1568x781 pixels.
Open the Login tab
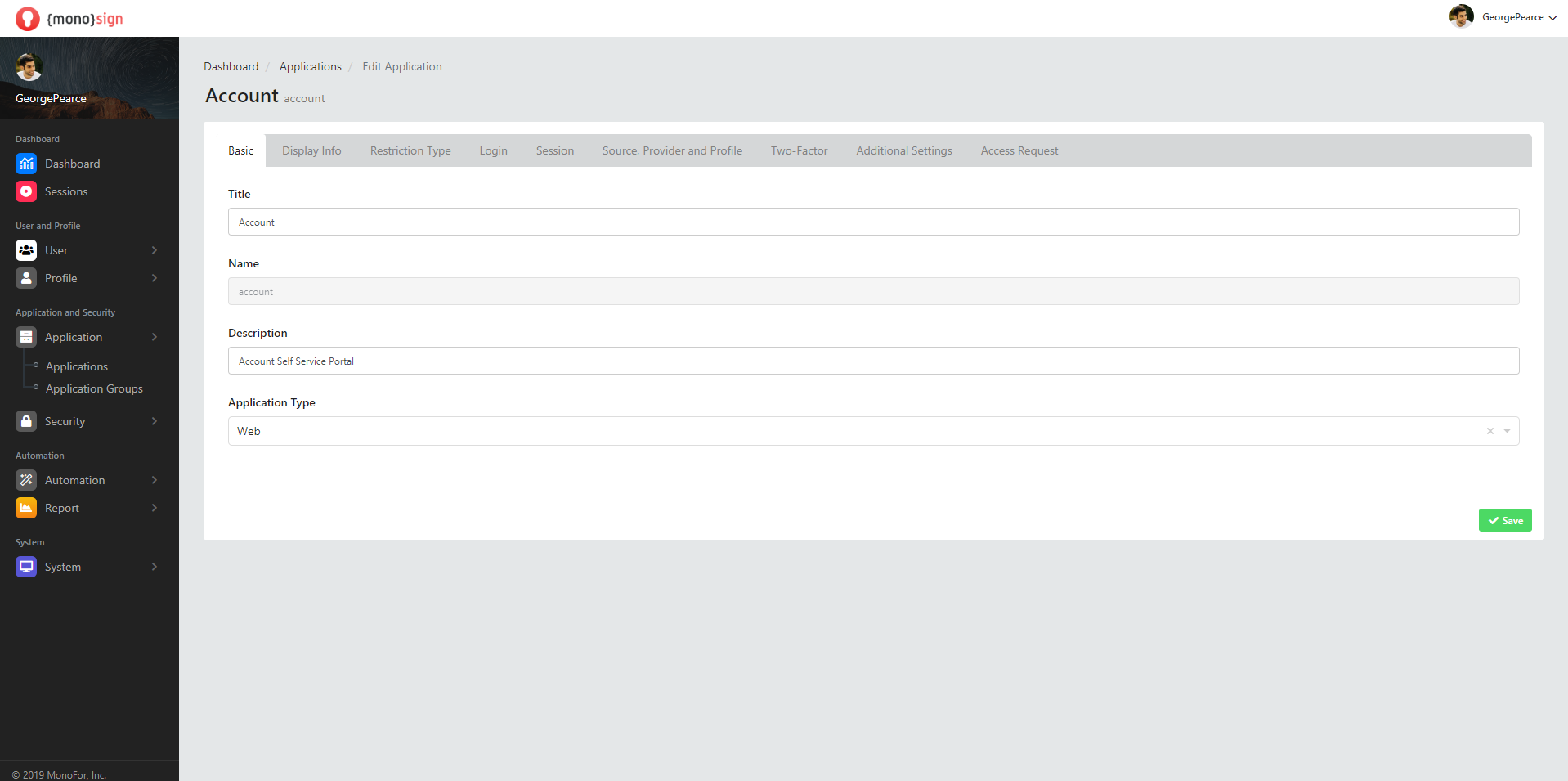[x=493, y=150]
